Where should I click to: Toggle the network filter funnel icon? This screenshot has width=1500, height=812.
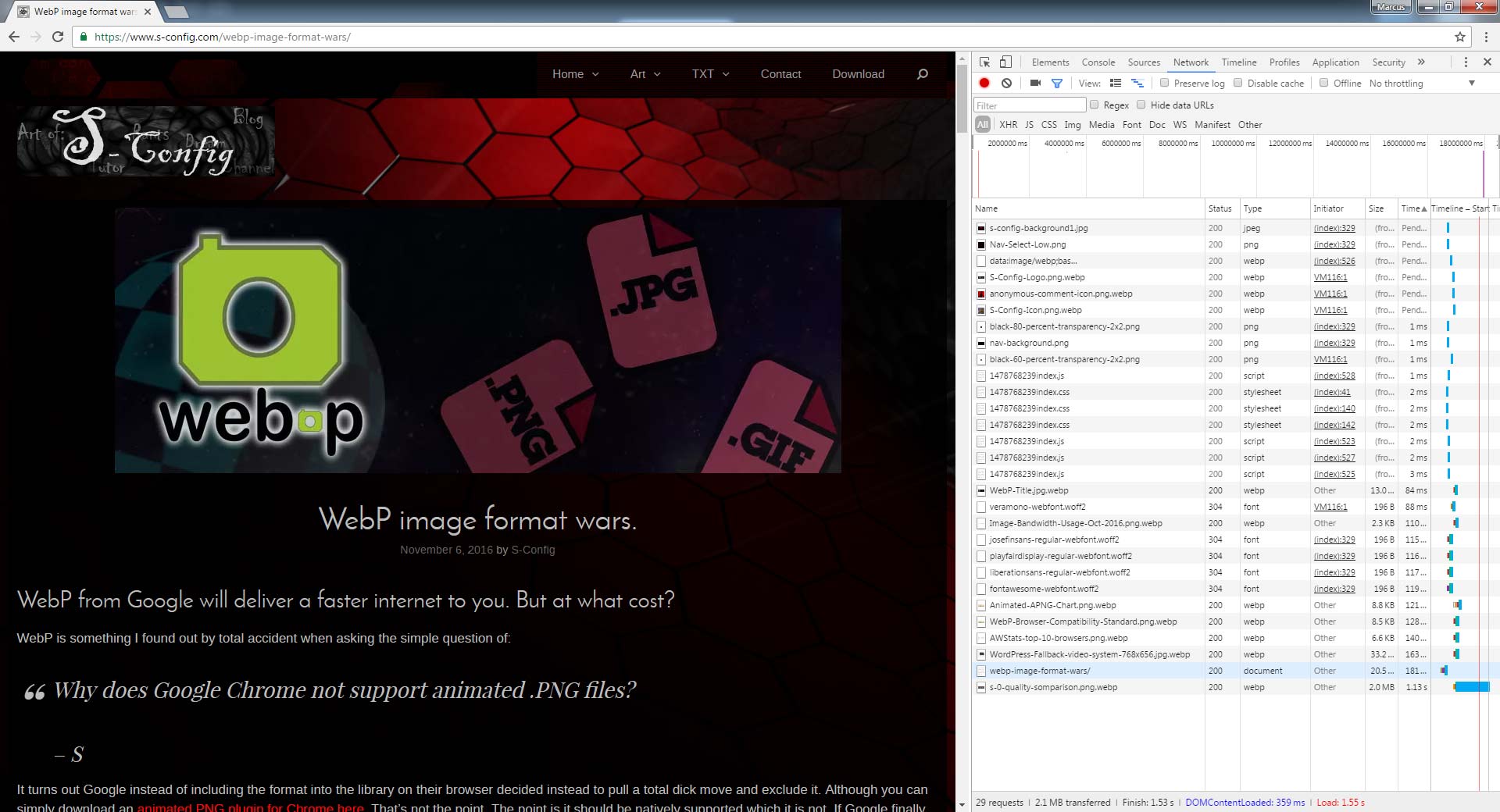pyautogui.click(x=1057, y=83)
